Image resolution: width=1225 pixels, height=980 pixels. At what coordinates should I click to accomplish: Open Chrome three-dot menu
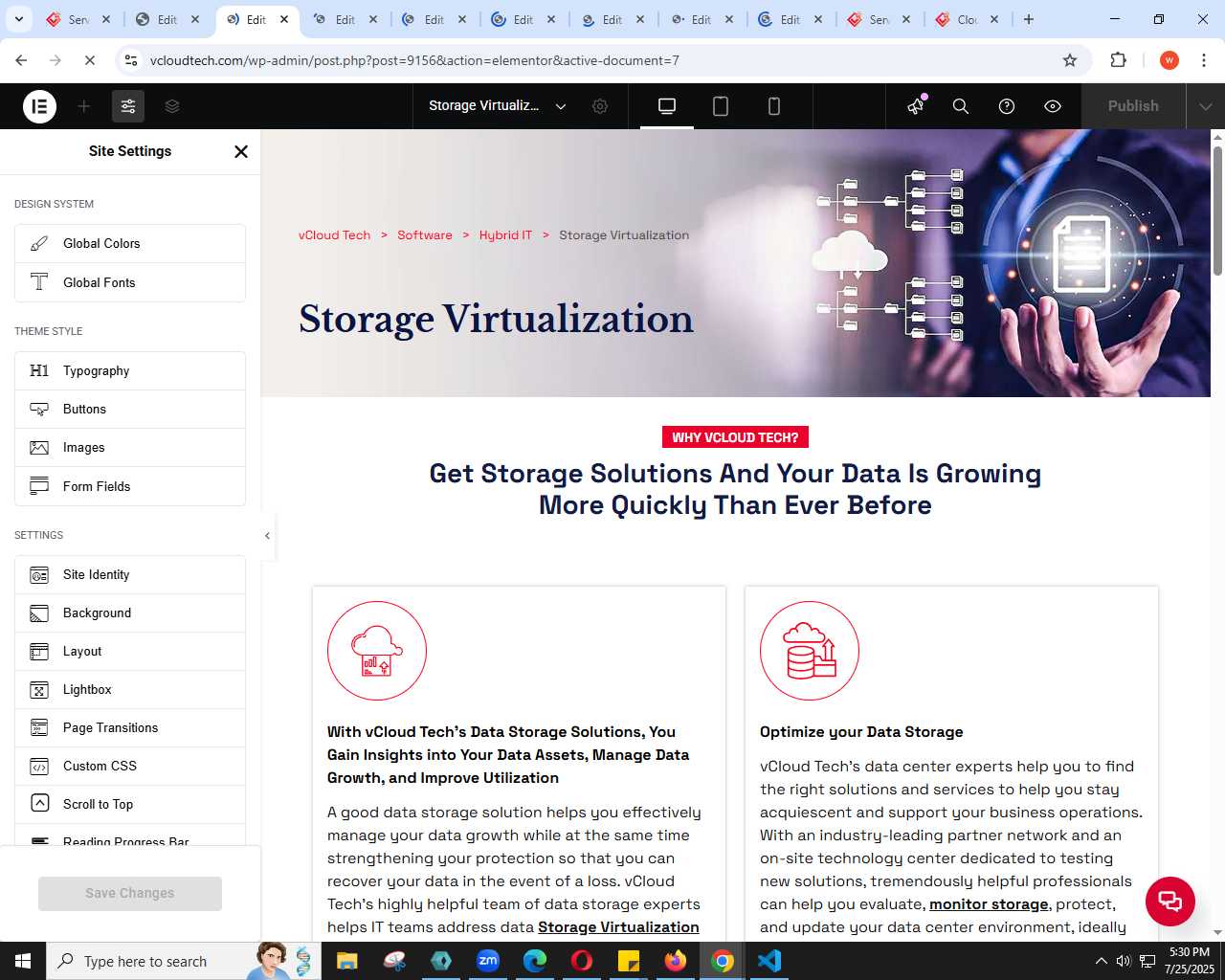tap(1204, 60)
